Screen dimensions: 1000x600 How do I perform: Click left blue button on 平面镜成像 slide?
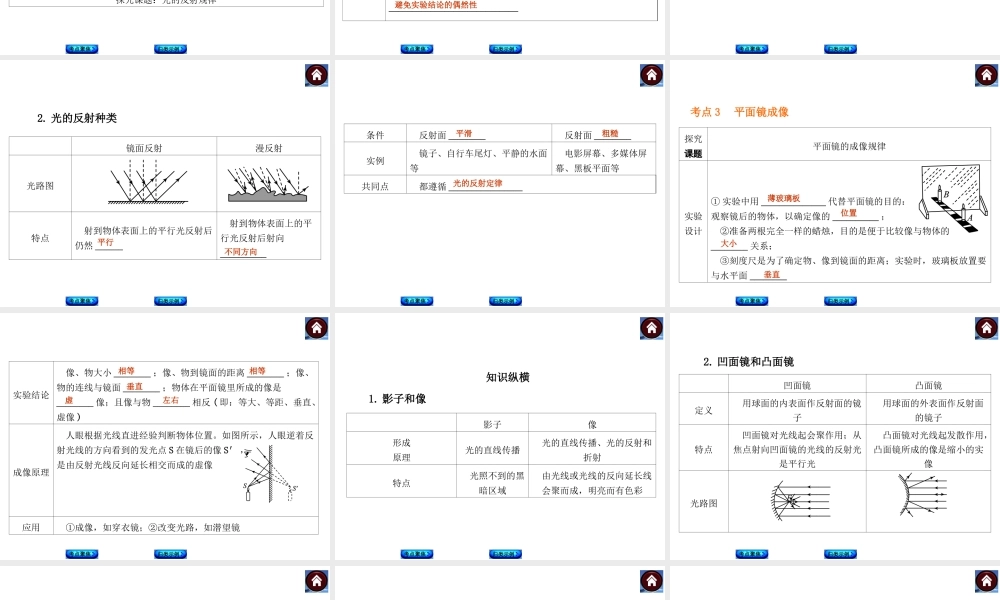point(751,301)
